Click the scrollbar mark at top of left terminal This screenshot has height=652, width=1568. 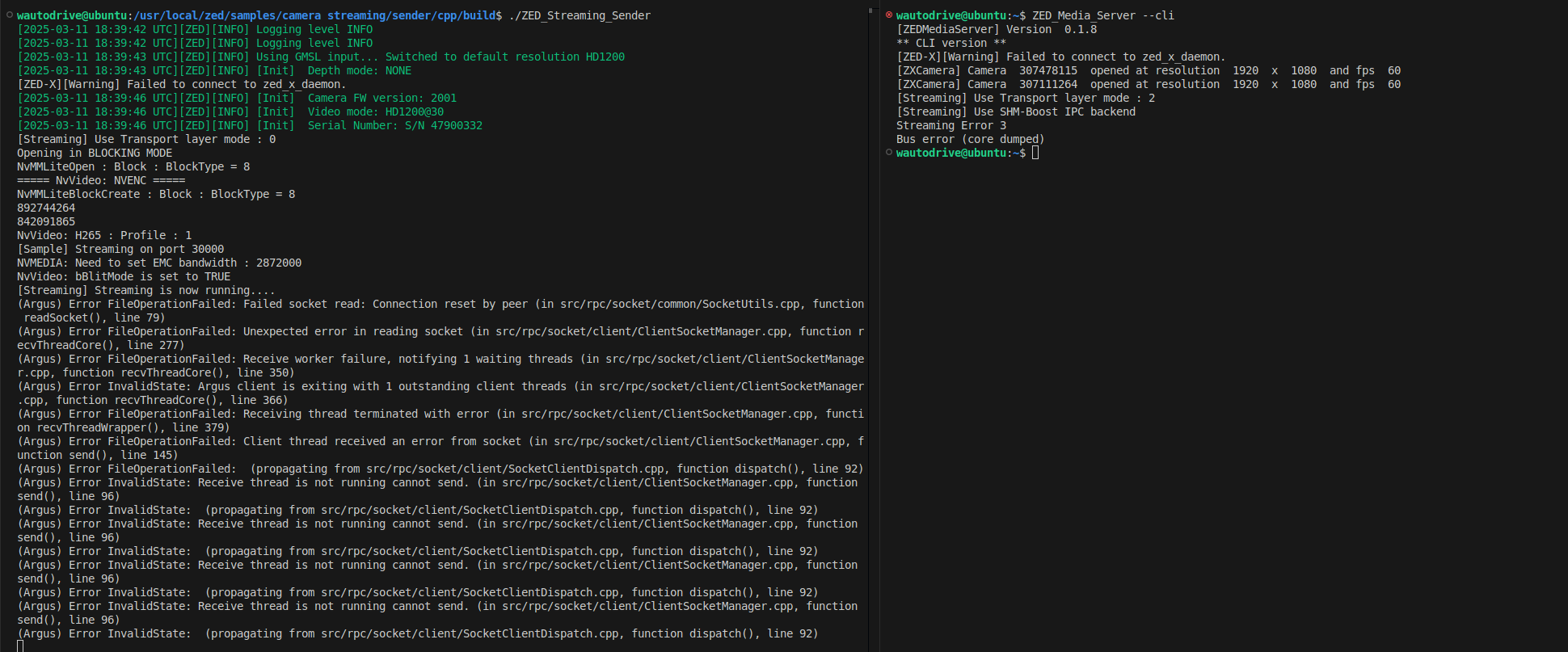point(870,10)
